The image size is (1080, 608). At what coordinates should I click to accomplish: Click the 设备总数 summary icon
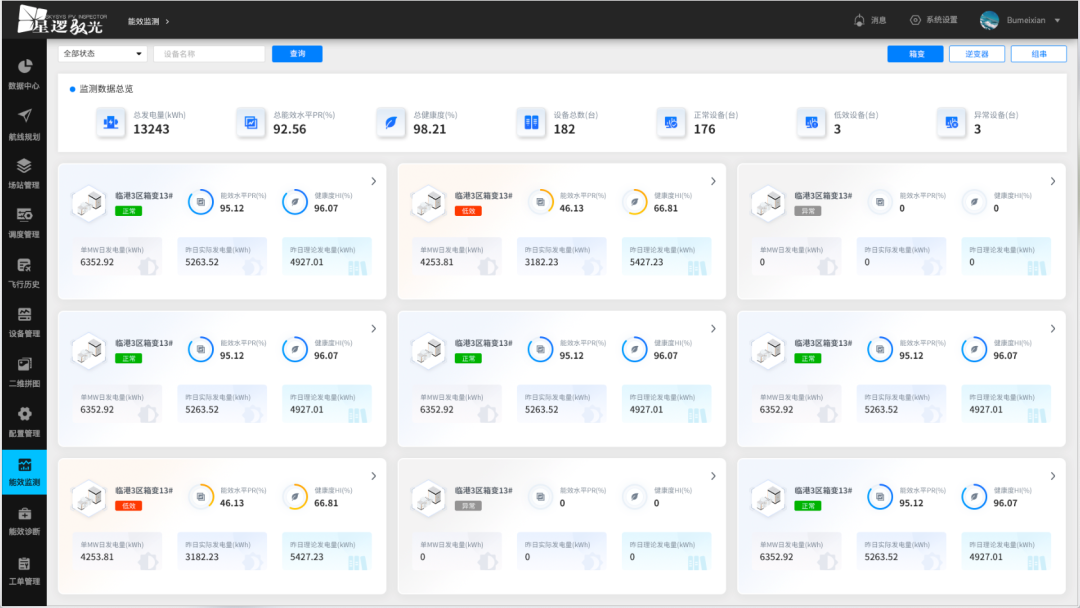coord(531,122)
